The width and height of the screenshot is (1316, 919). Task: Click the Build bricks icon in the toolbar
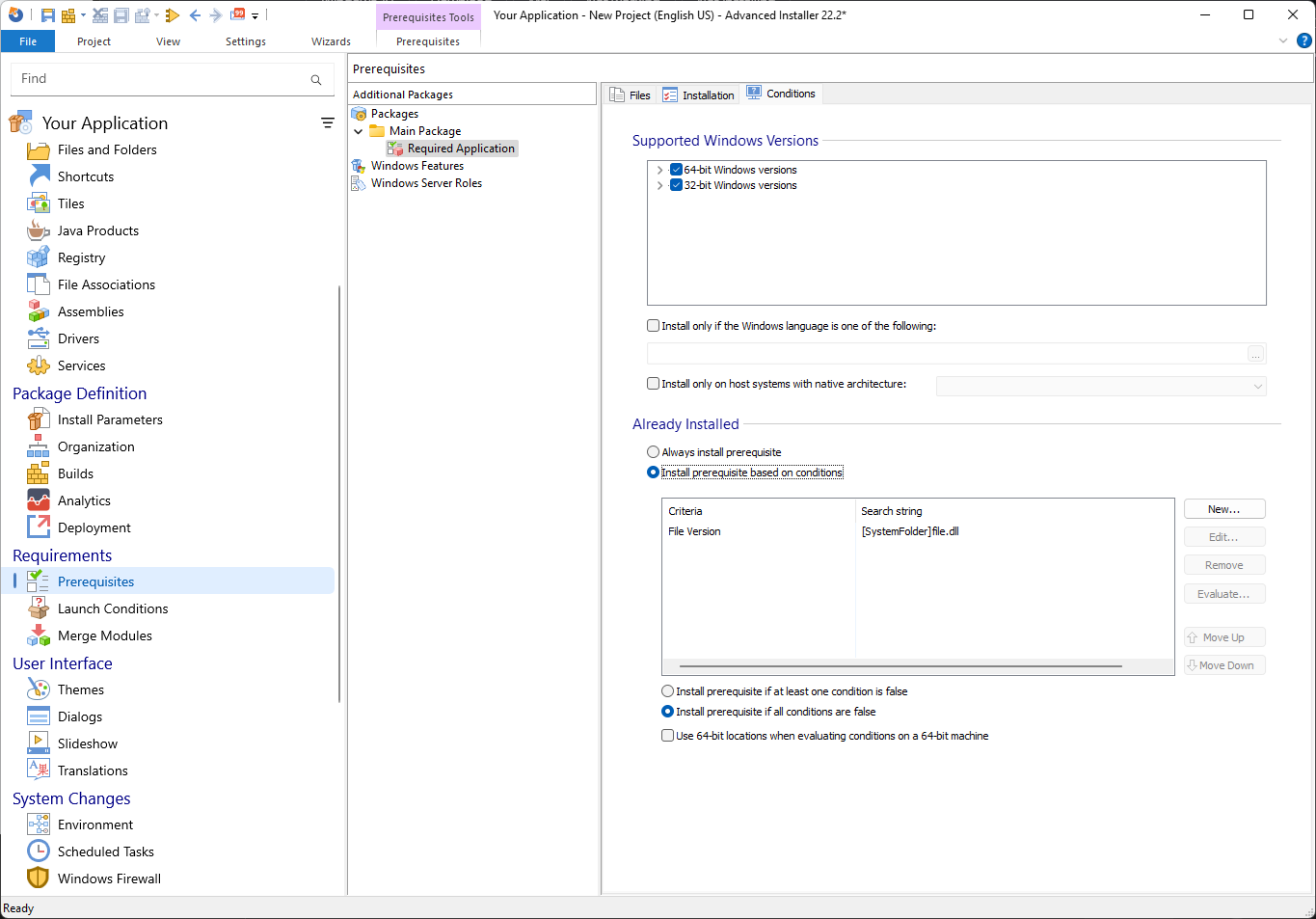(68, 15)
